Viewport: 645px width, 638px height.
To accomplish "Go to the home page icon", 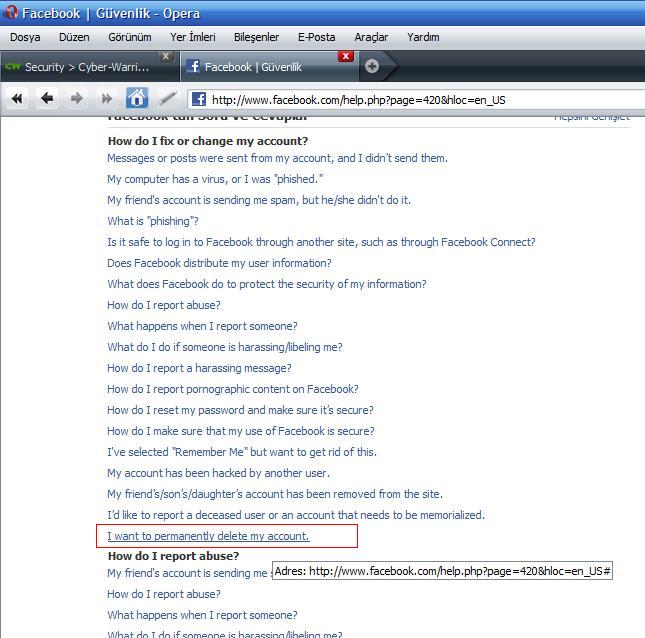I will [137, 98].
